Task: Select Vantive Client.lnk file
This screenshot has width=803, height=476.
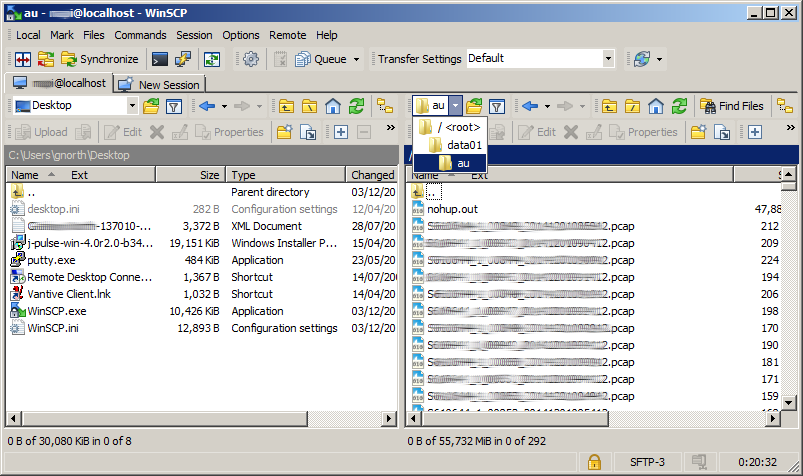Action: pos(69,294)
